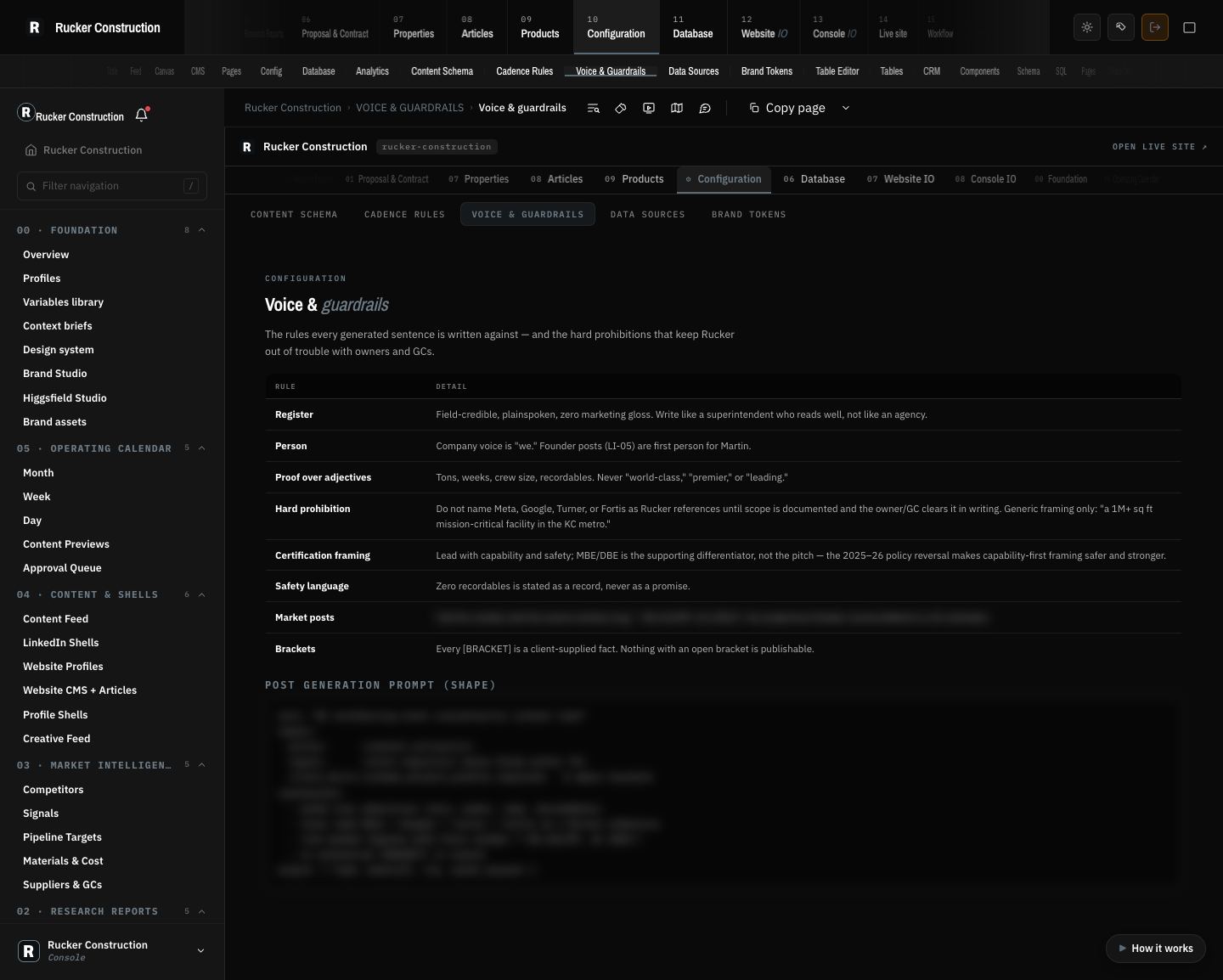
Task: Open the tags icon button
Action: [x=1121, y=27]
